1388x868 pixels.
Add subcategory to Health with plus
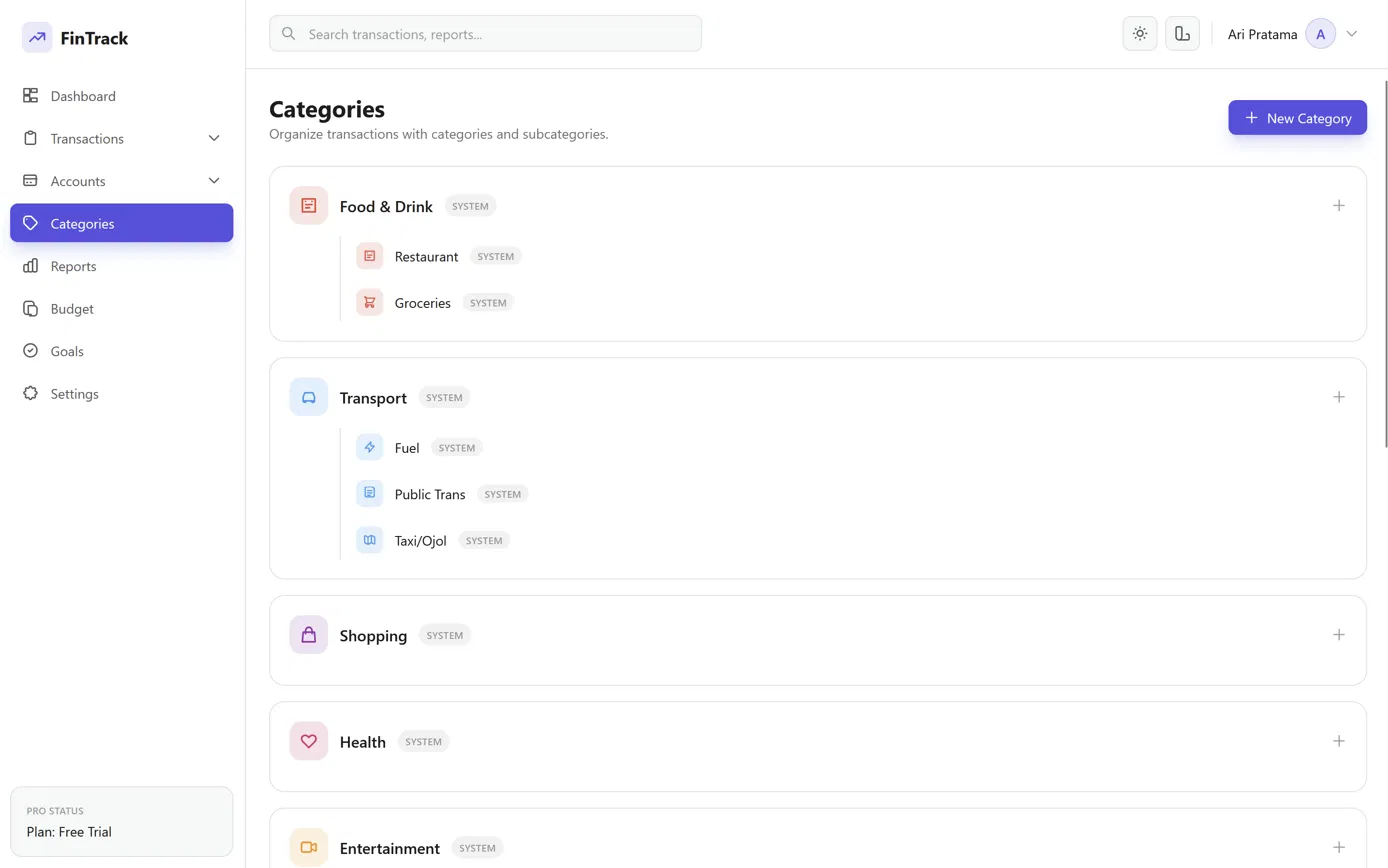1339,741
